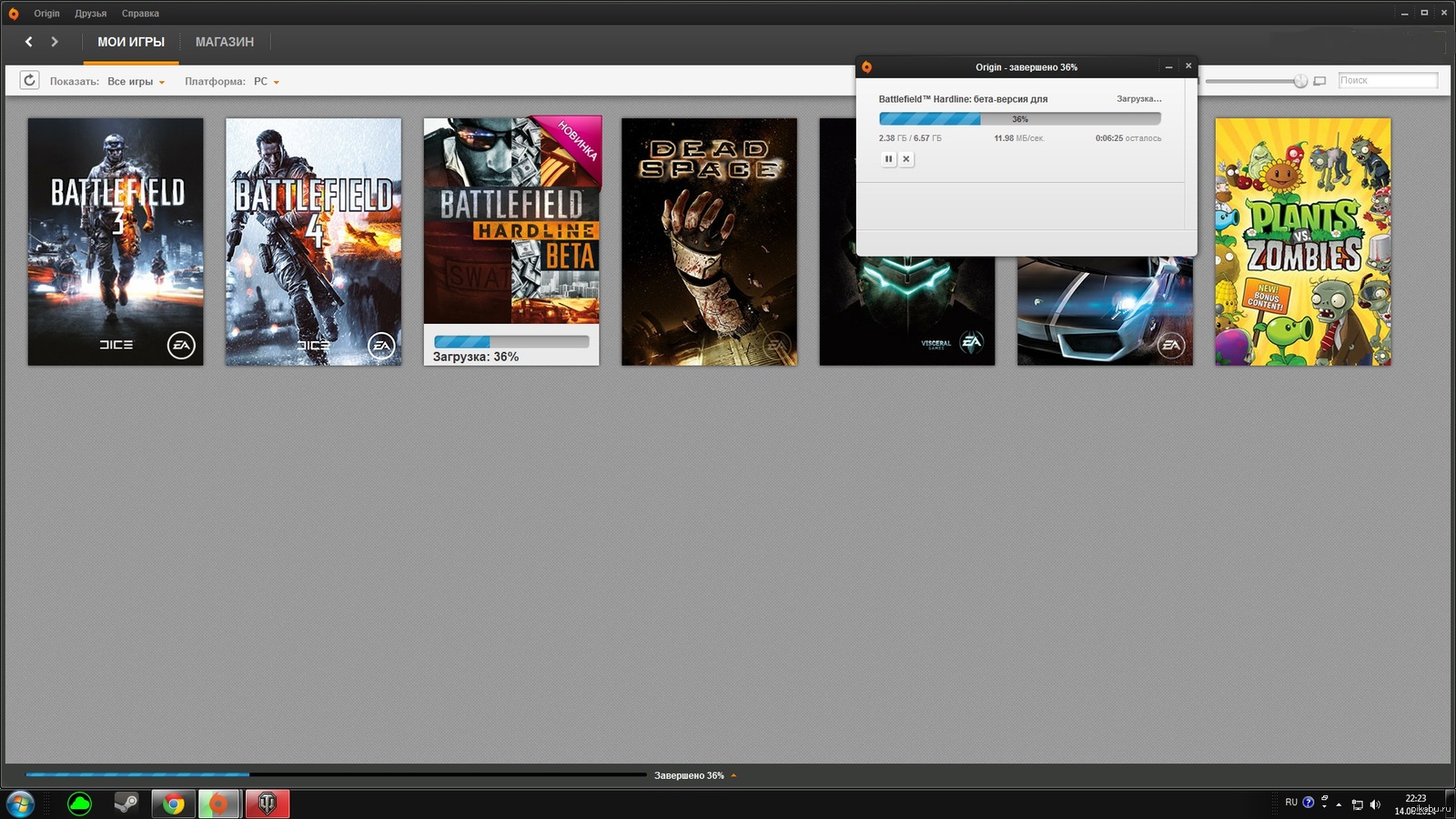Click the Battlefield Hardline бета-версия title
This screenshot has height=819, width=1456.
pyautogui.click(x=963, y=99)
